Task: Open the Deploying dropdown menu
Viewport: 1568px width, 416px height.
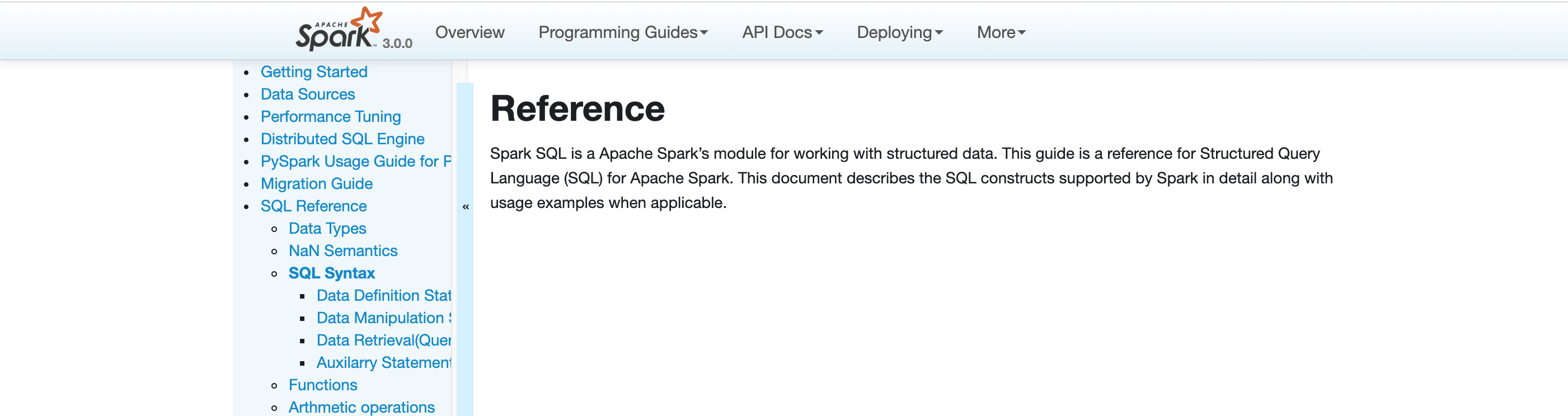Action: (x=900, y=32)
